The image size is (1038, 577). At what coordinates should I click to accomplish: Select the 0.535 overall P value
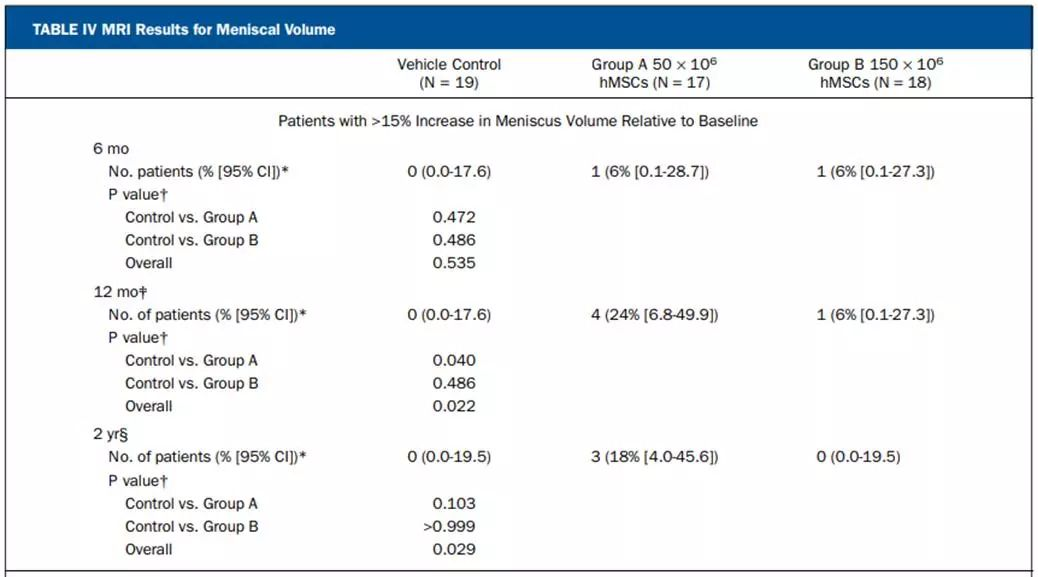click(x=454, y=263)
